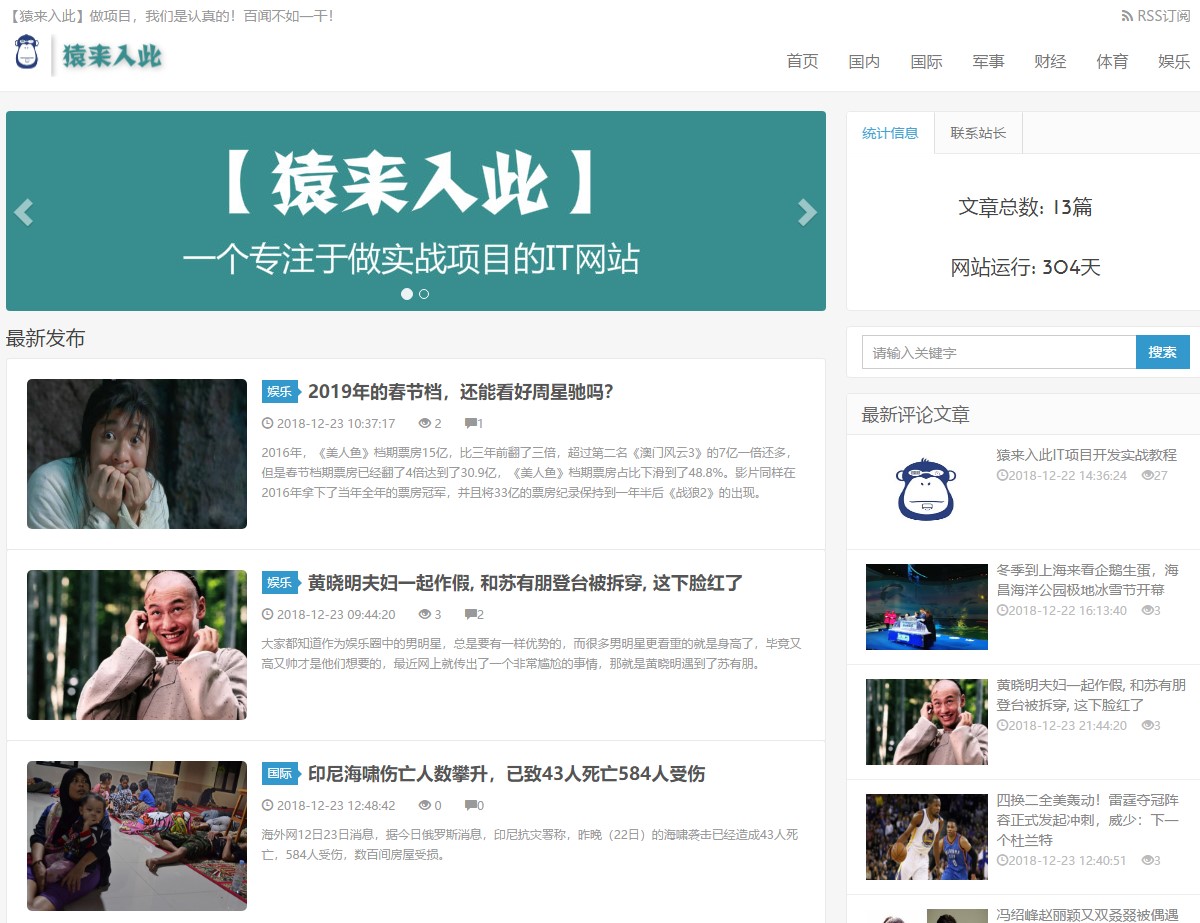Click eye icon on 印尼海啸 article
The height and width of the screenshot is (923, 1200).
[x=424, y=805]
